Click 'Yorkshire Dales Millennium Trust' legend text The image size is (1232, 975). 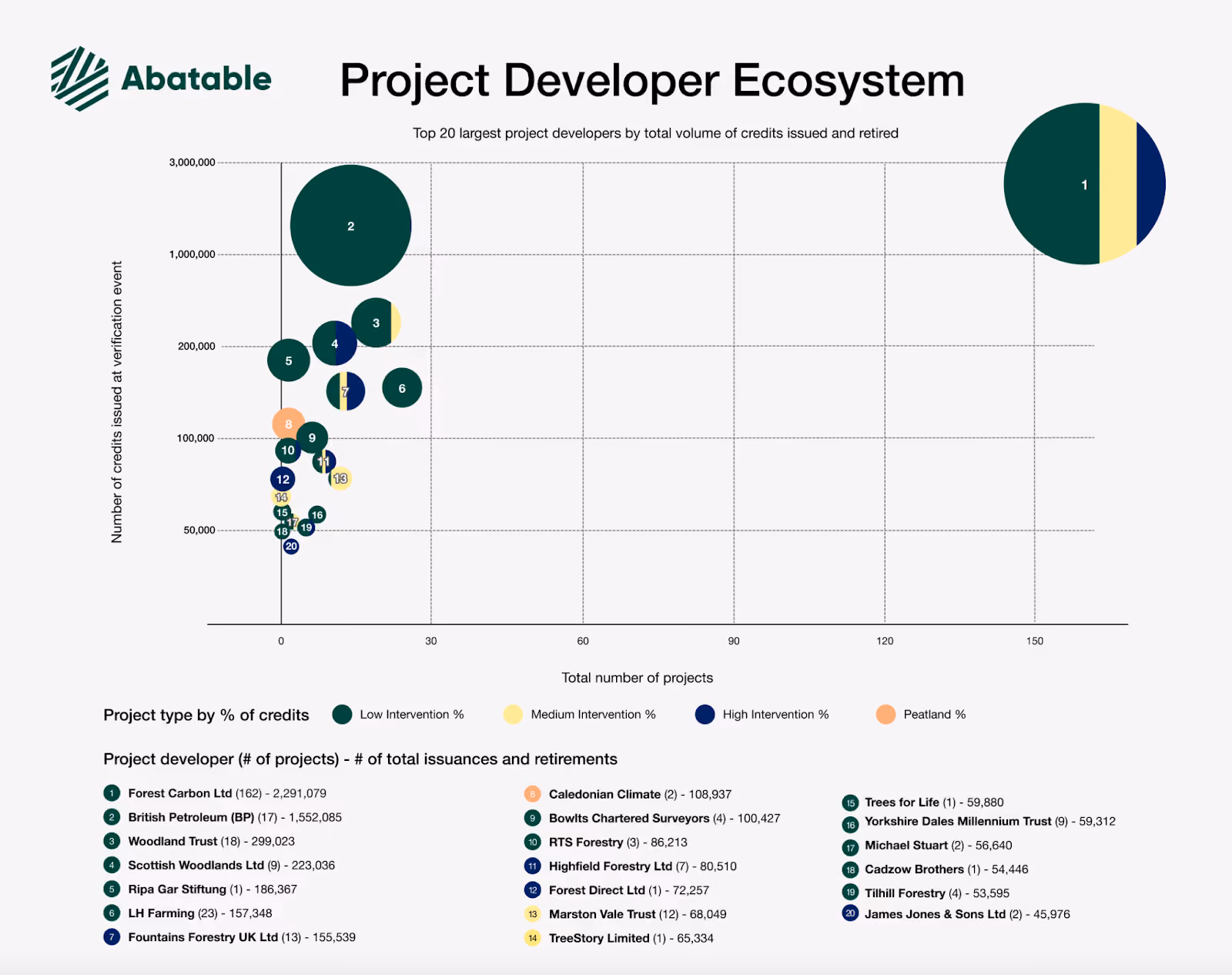point(958,821)
